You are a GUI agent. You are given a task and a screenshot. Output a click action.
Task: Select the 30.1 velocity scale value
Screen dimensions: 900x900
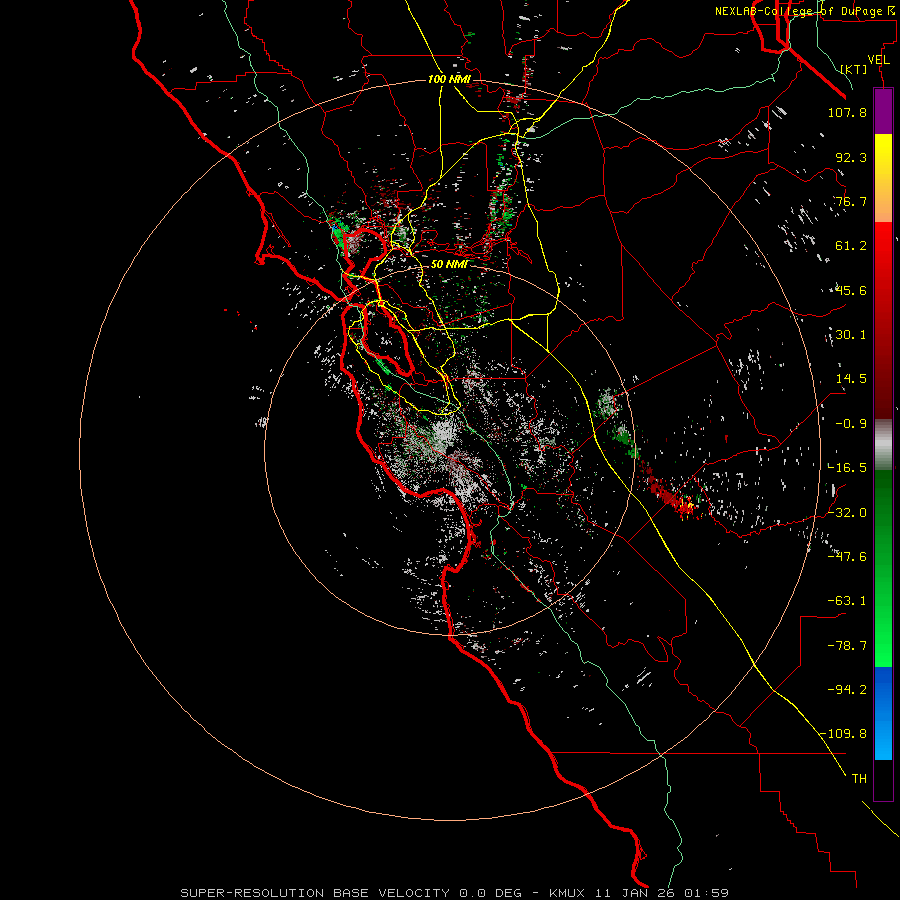[851, 335]
